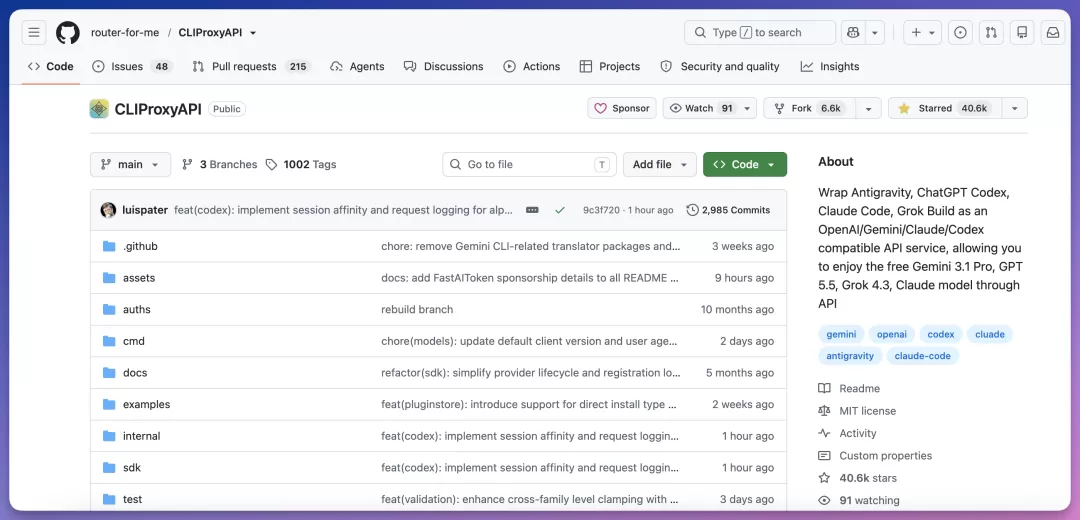The width and height of the screenshot is (1080, 520).
Task: Click the Fork 6.6k button
Action: click(x=809, y=108)
